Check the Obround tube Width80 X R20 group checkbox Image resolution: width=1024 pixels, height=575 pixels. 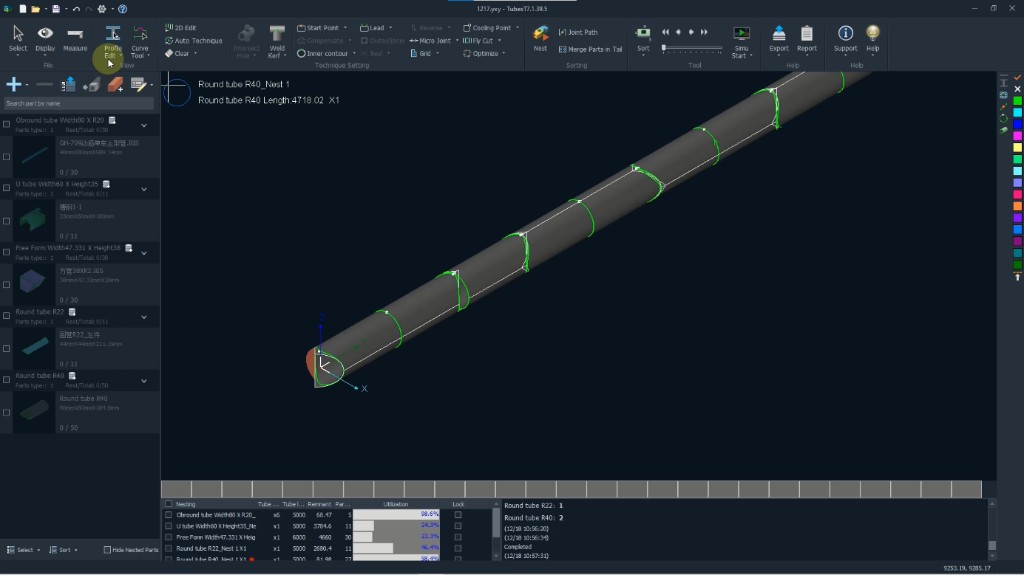click(7, 124)
